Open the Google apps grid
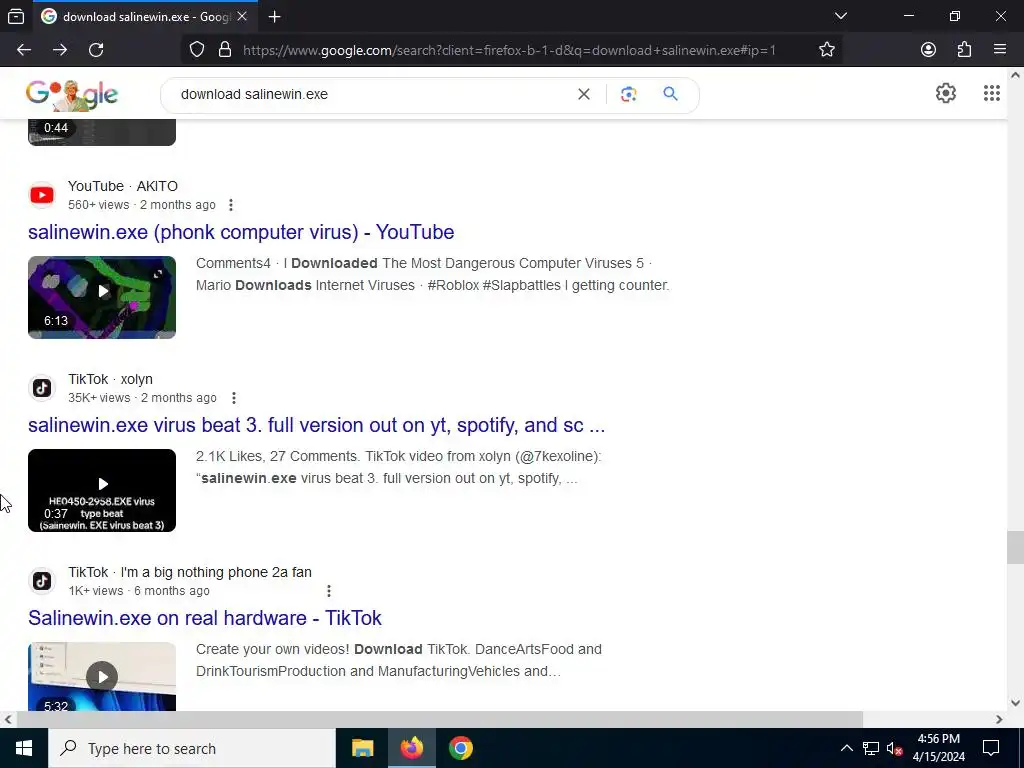 pos(991,93)
